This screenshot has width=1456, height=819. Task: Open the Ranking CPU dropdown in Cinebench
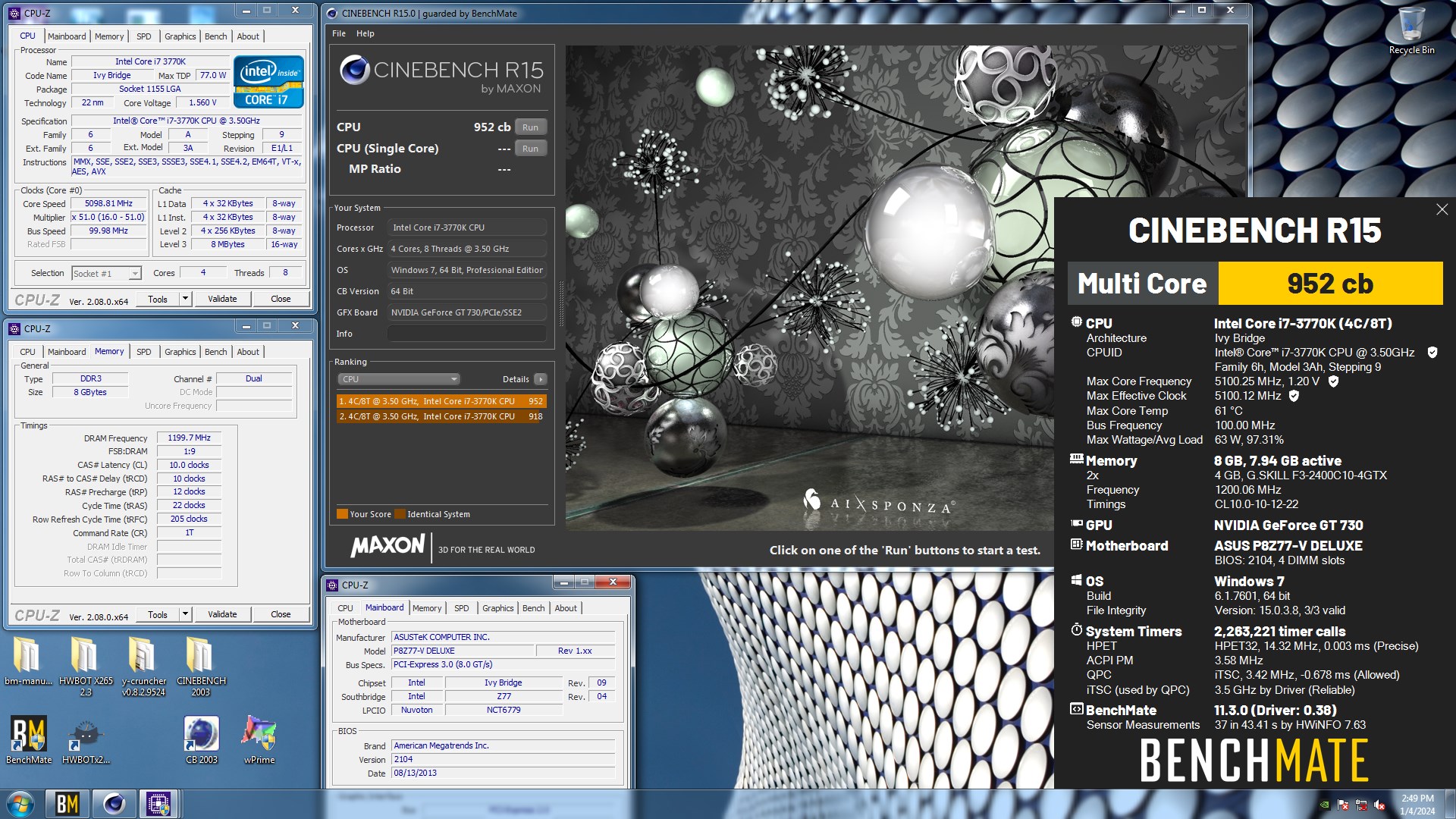399,379
